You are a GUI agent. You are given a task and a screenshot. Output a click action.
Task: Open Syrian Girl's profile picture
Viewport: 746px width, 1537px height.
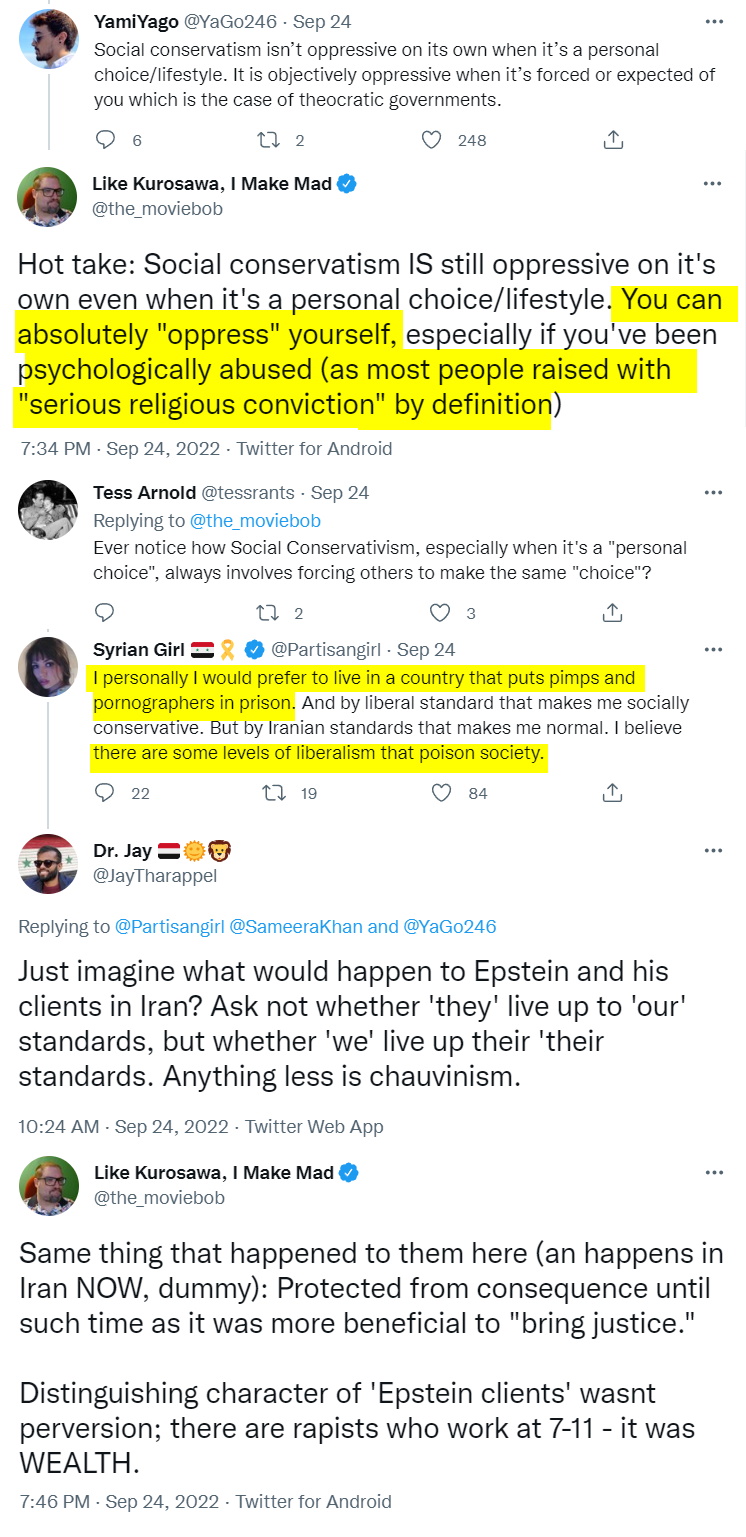tap(48, 667)
